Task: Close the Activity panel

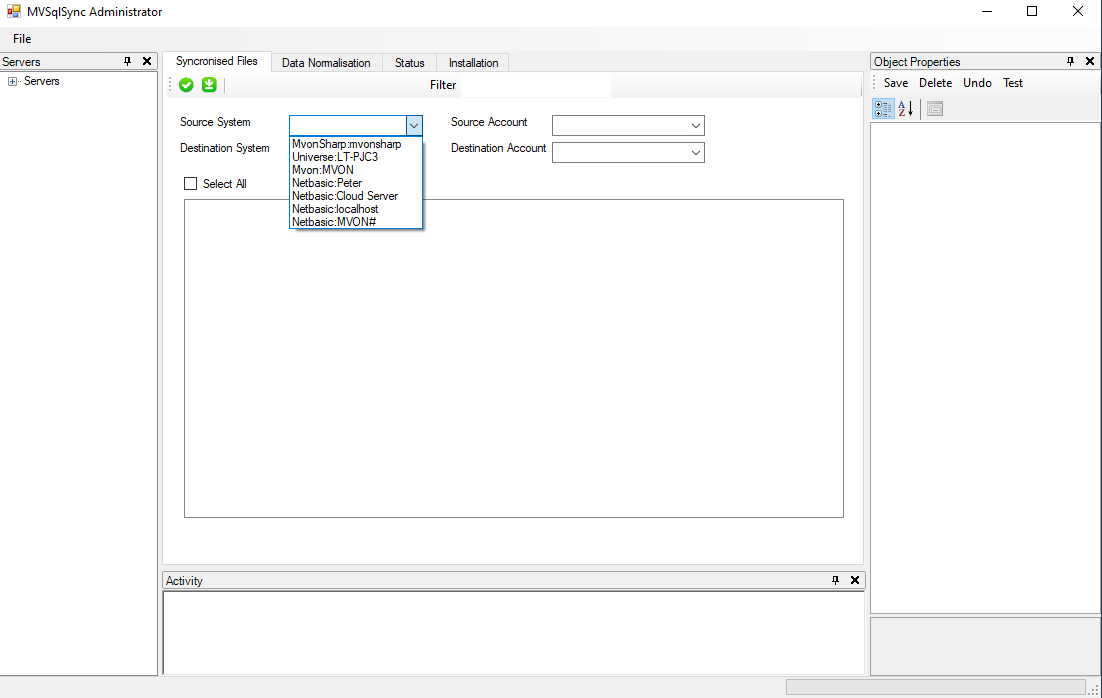Action: click(x=855, y=580)
